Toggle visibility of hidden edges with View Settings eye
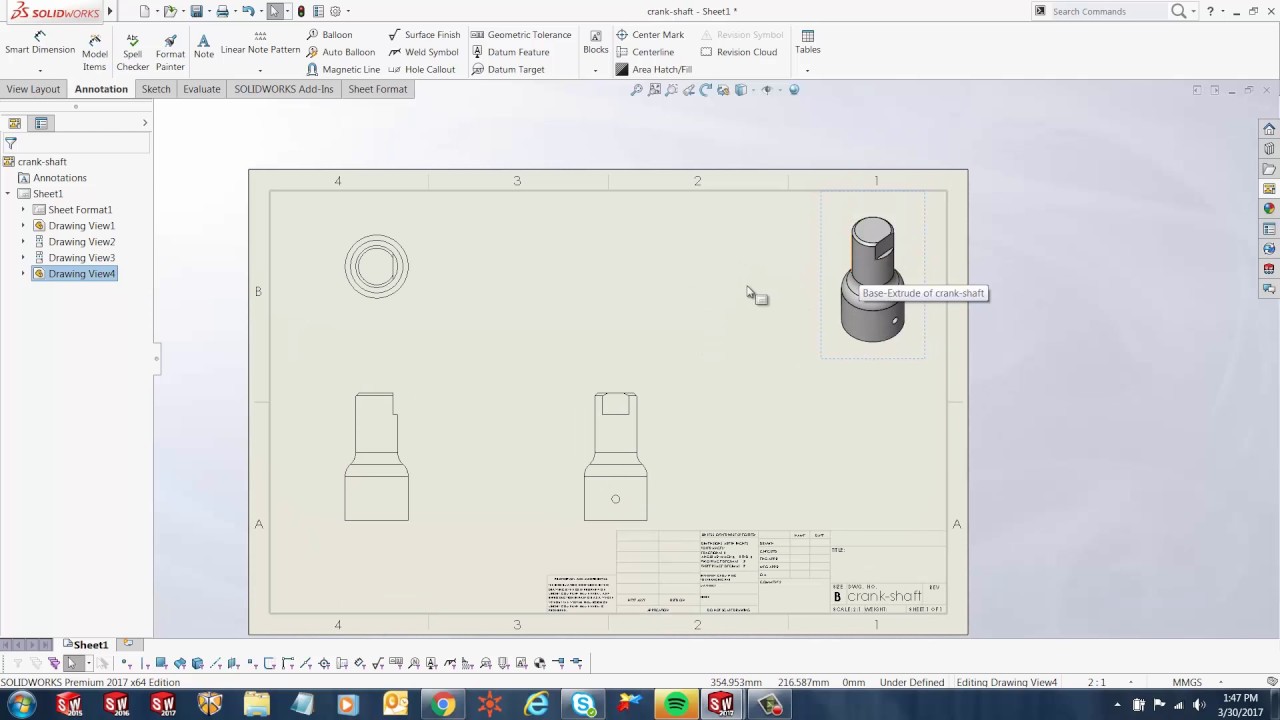Viewport: 1280px width, 720px height. pyautogui.click(x=766, y=90)
